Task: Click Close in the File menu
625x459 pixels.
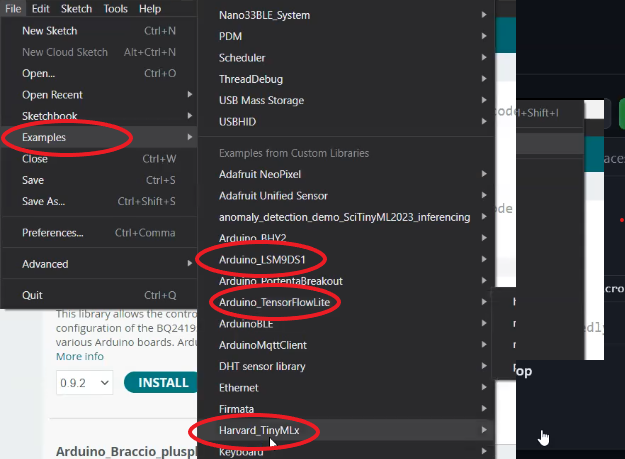Action: [99, 159]
